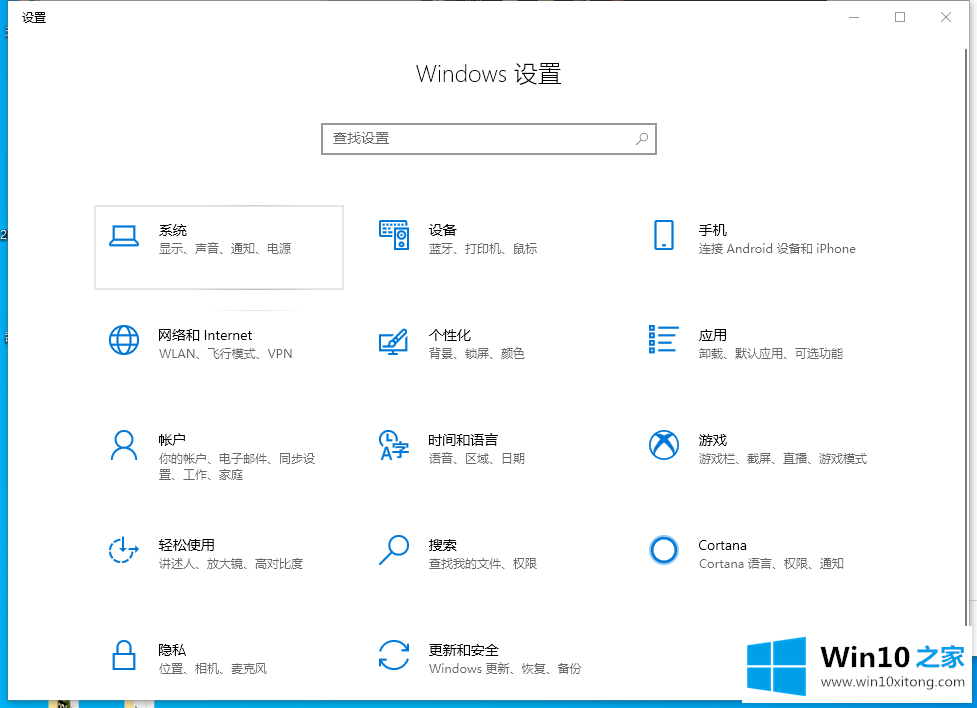Click the text Windows 更新、恢复、备份
977x708 pixels.
(505, 669)
